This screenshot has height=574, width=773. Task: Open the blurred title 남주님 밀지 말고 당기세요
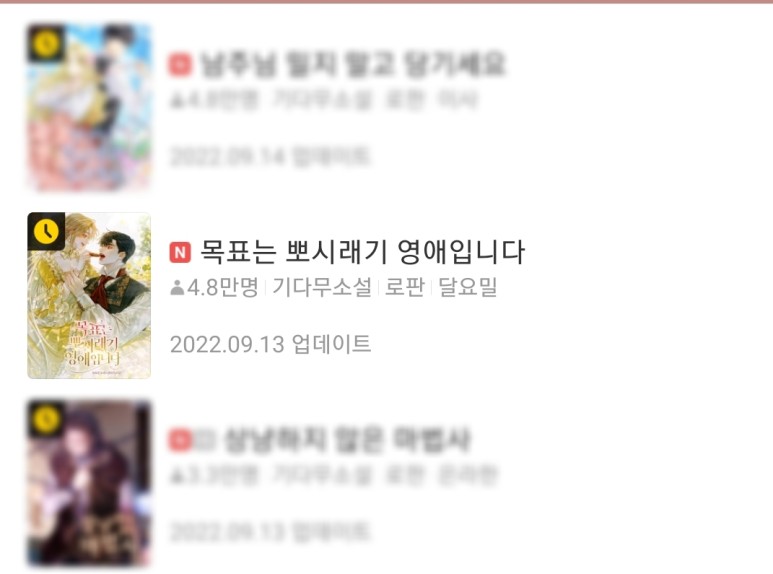click(353, 64)
